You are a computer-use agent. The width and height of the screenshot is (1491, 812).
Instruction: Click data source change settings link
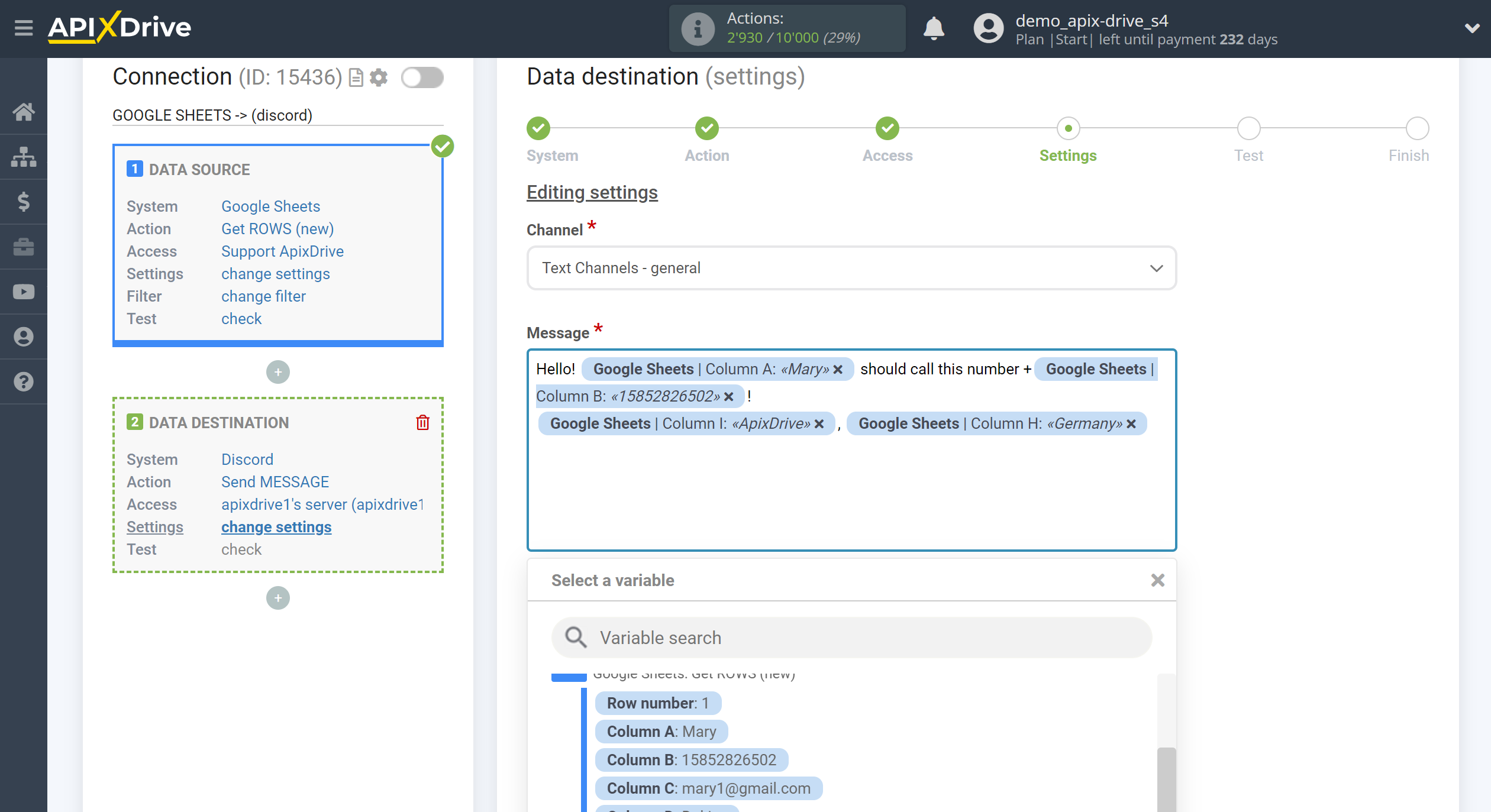pos(276,274)
